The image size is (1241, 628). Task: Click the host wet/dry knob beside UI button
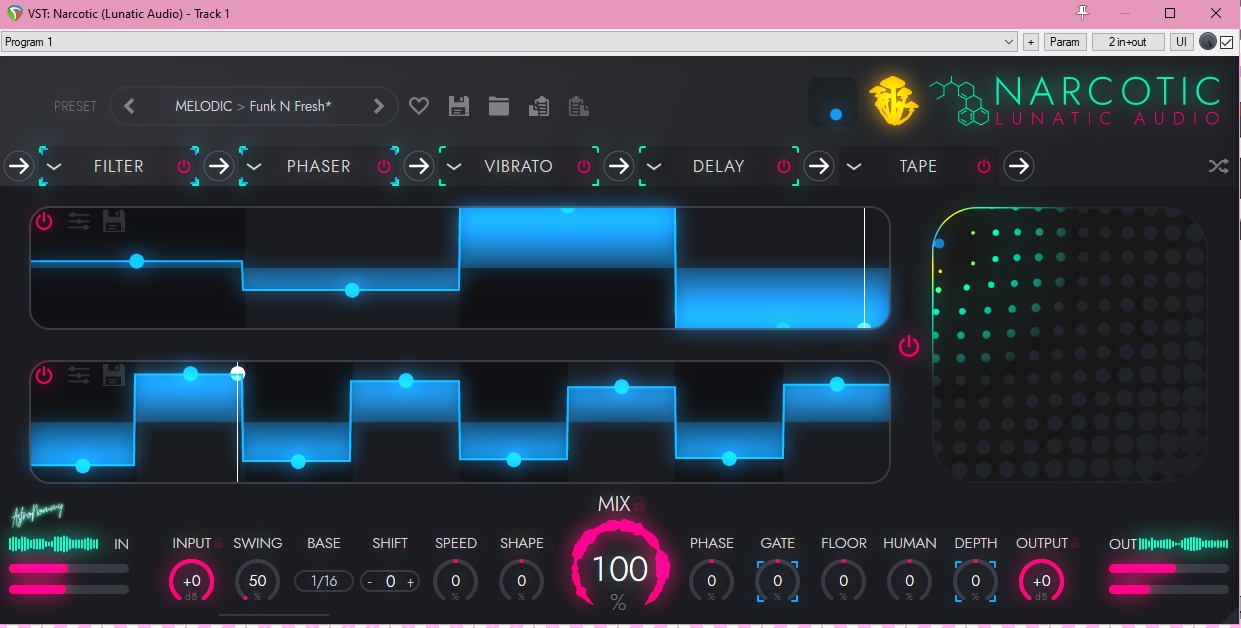coord(1208,42)
